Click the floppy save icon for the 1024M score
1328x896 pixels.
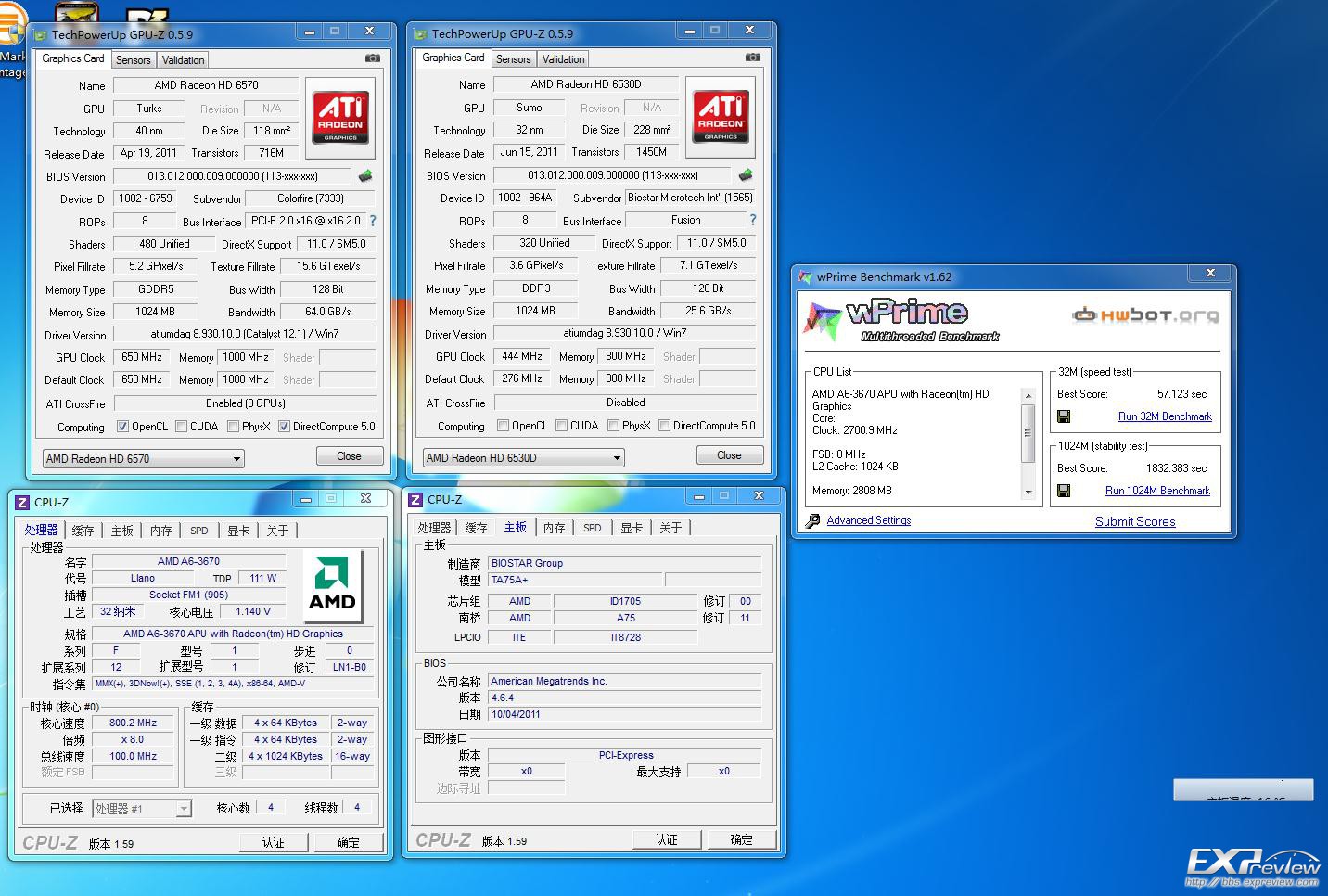click(1064, 491)
